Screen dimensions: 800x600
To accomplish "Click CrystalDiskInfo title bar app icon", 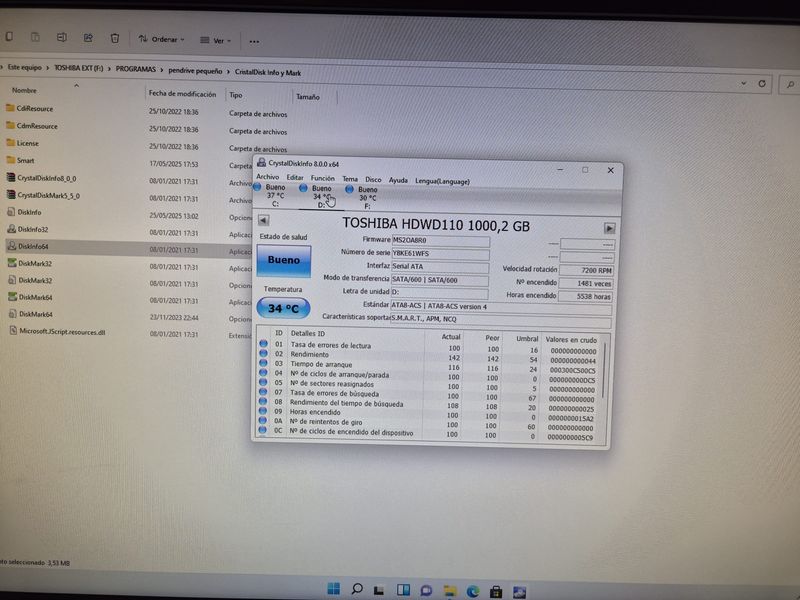I will click(x=262, y=162).
